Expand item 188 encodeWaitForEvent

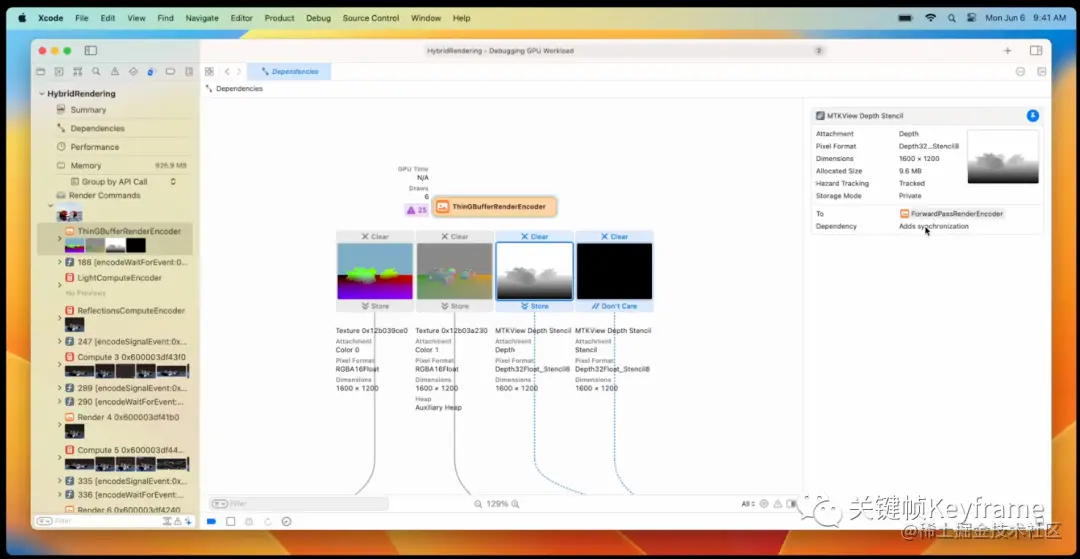[x=59, y=262]
